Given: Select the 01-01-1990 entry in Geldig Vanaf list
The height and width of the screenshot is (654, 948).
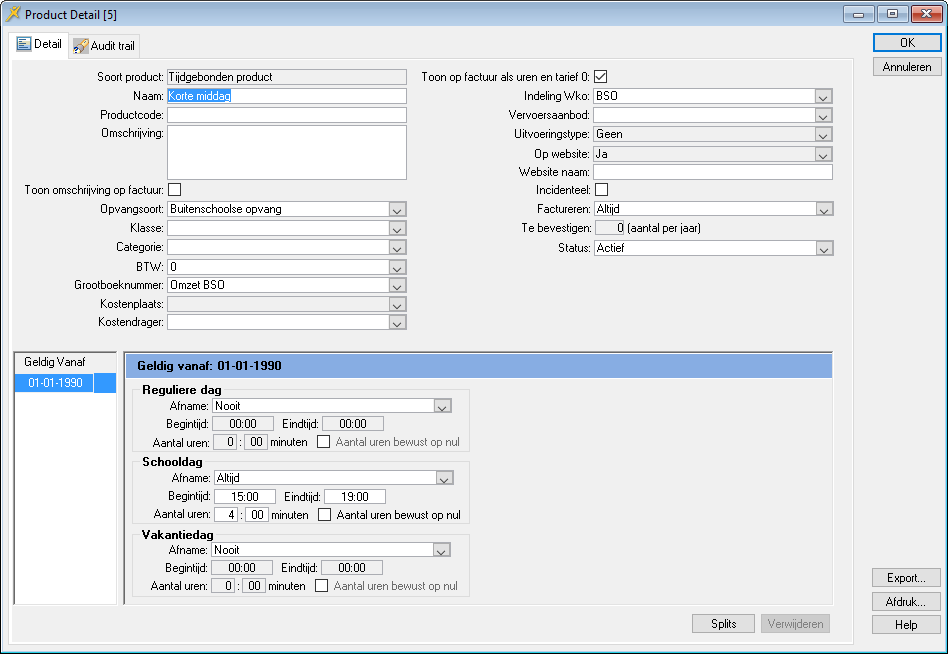Looking at the screenshot, I should pyautogui.click(x=56, y=383).
